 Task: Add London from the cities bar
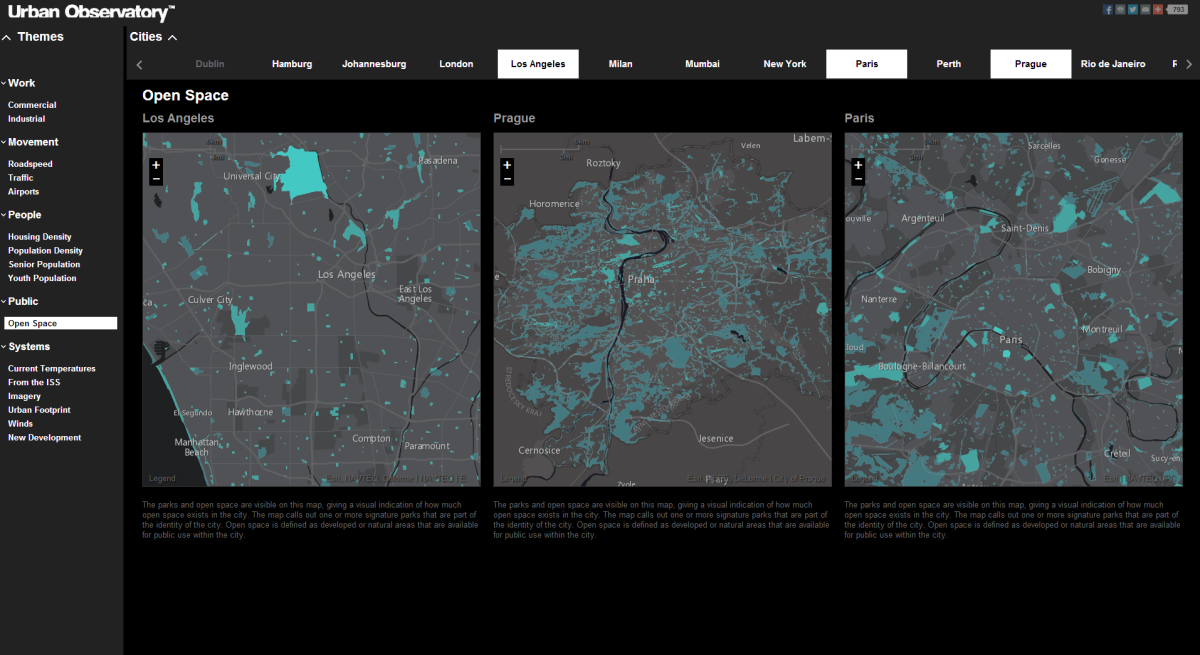tap(456, 64)
